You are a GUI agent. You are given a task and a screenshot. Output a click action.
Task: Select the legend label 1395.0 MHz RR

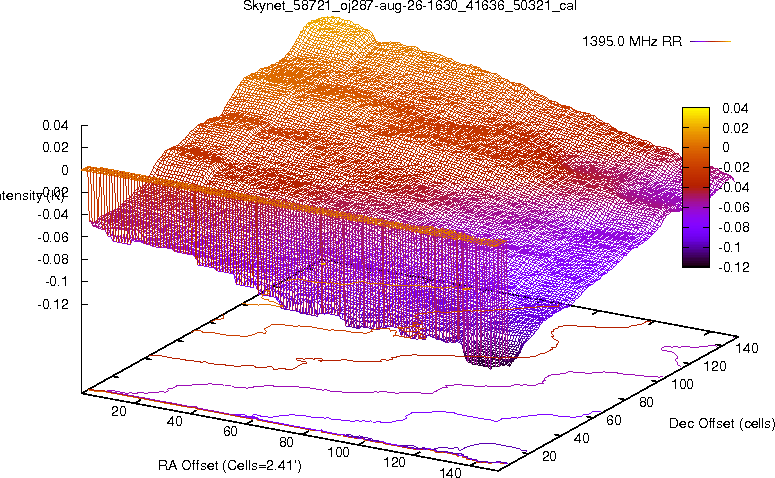point(632,41)
